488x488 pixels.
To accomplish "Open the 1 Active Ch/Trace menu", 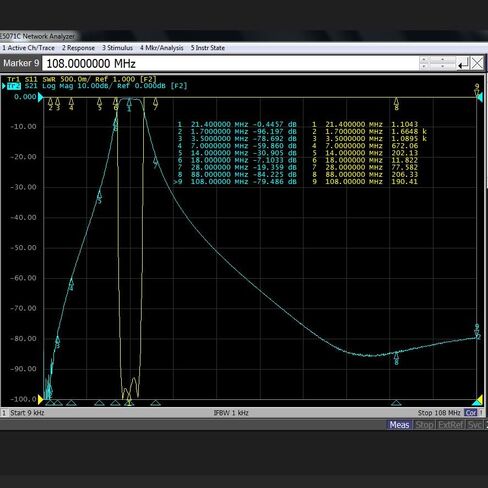I will [28, 48].
